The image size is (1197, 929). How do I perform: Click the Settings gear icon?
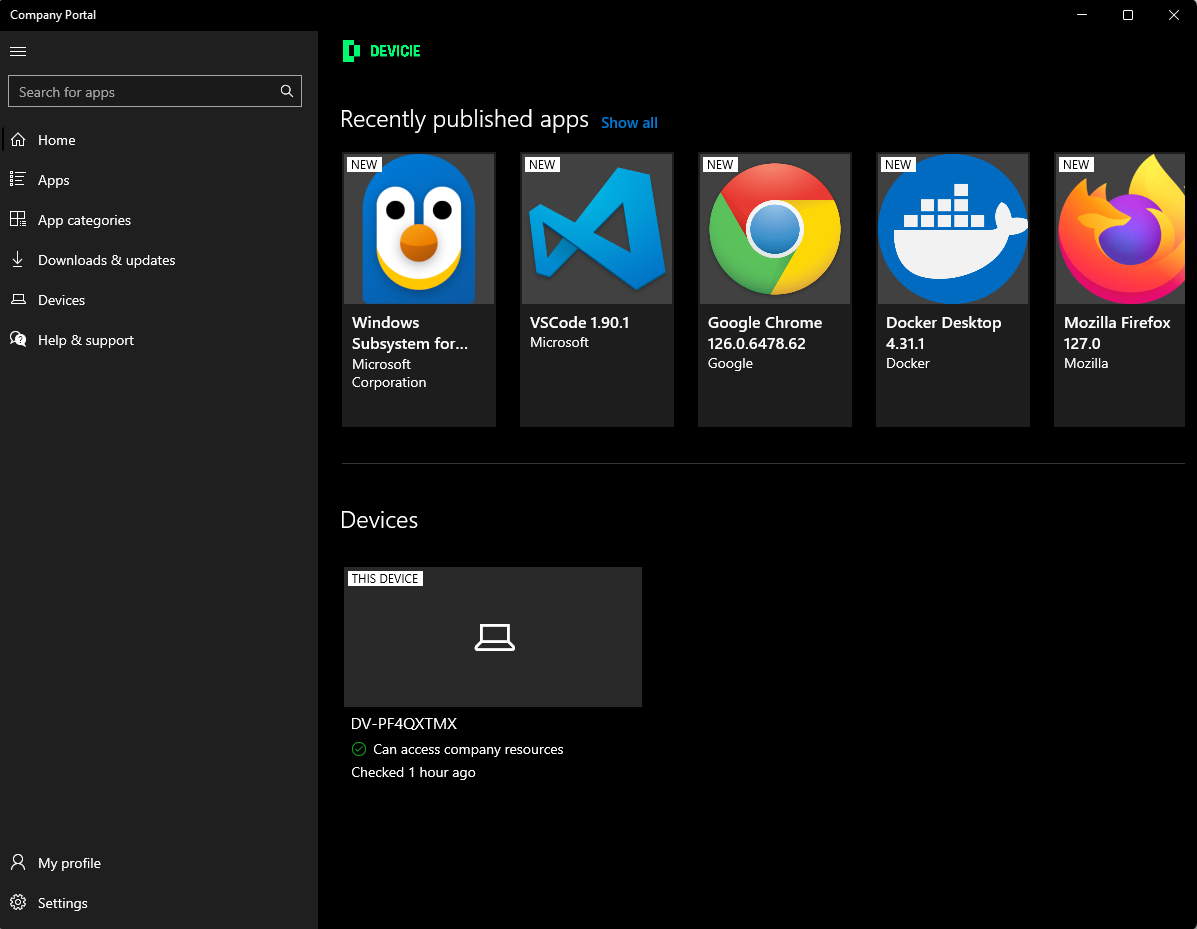pyautogui.click(x=18, y=902)
